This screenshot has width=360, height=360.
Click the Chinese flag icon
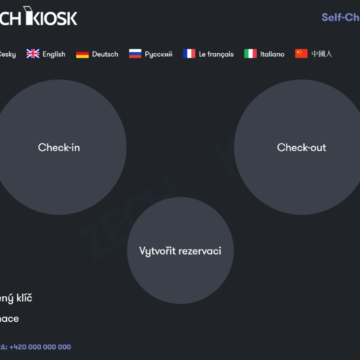(x=301, y=54)
